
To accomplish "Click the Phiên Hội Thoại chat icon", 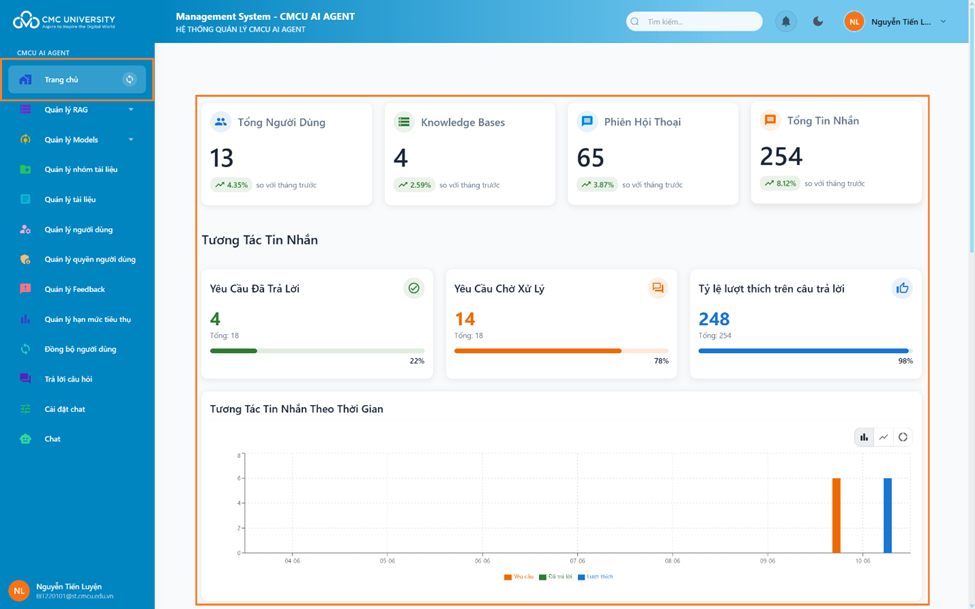I will pyautogui.click(x=587, y=122).
